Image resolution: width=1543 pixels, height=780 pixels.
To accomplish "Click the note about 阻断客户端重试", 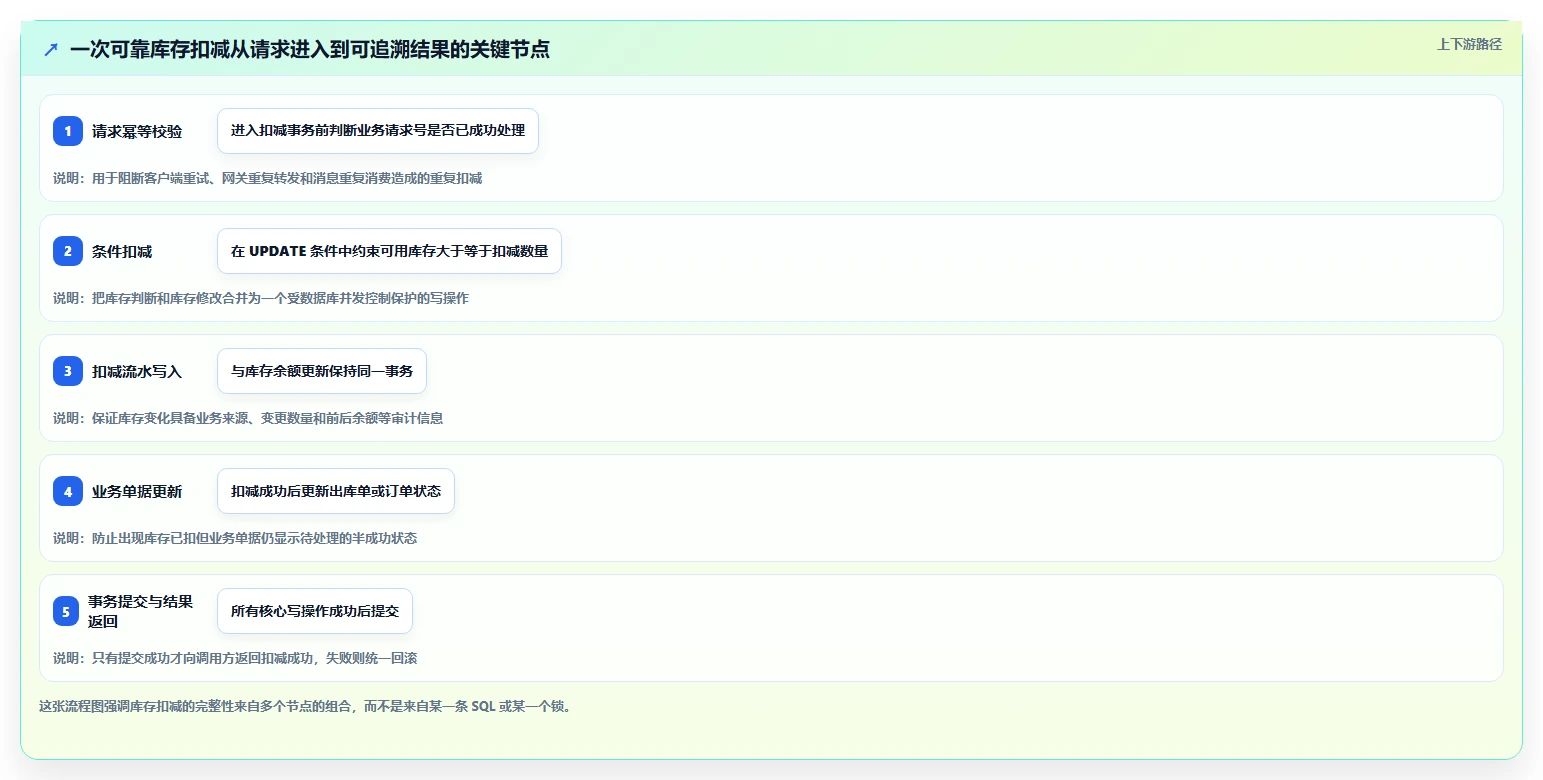I will click(x=268, y=178).
